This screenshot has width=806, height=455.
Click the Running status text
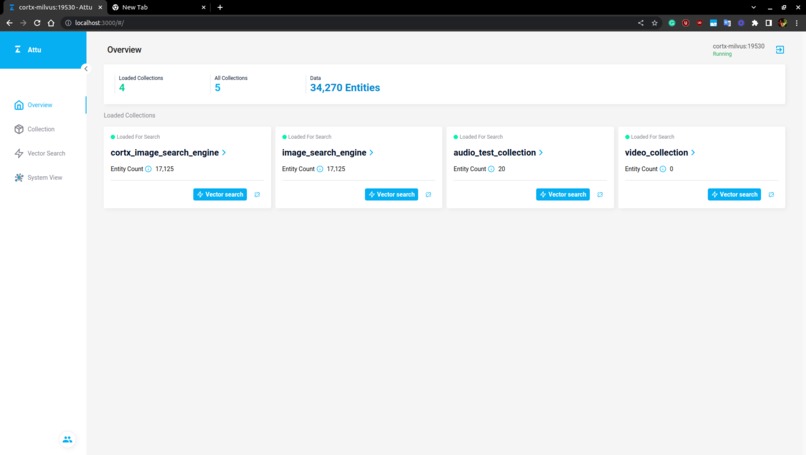(x=722, y=54)
